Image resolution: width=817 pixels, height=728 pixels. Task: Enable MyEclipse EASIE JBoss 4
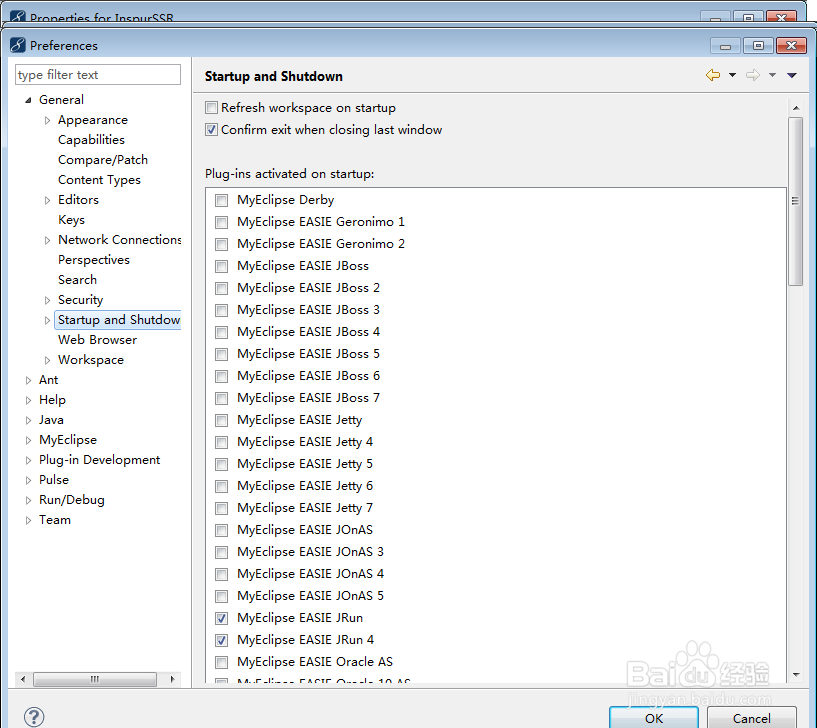pyautogui.click(x=221, y=332)
